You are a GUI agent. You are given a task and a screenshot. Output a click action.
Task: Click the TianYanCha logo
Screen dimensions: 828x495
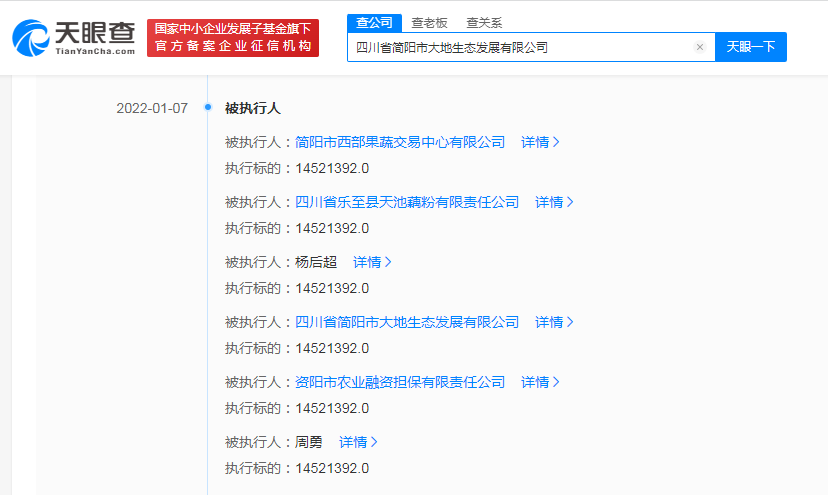tap(74, 38)
